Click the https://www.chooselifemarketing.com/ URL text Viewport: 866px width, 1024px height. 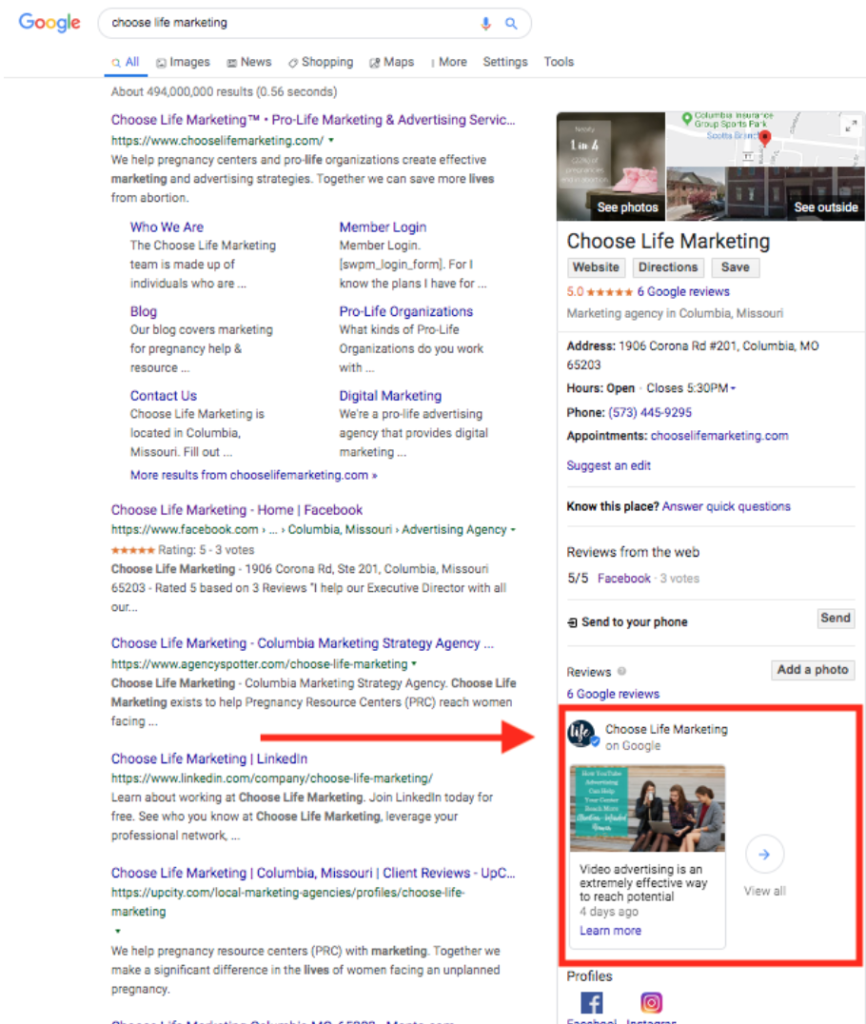tap(217, 140)
